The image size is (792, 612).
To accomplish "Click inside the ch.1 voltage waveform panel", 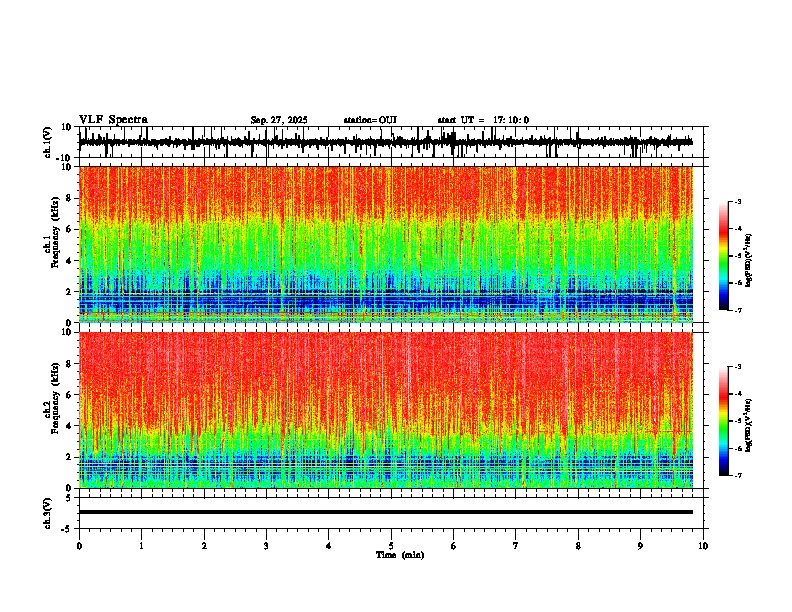I will coord(393,142).
